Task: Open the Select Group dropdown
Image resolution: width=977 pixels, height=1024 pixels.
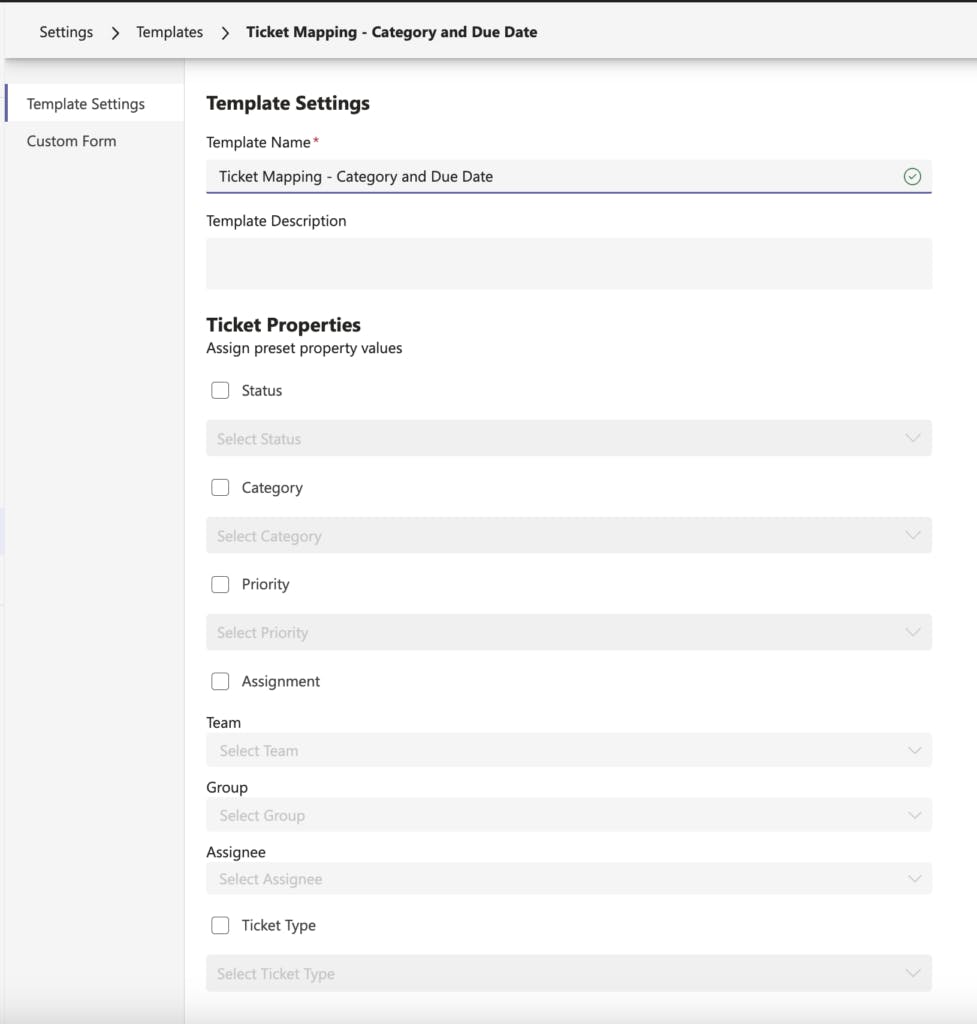Action: tap(568, 815)
